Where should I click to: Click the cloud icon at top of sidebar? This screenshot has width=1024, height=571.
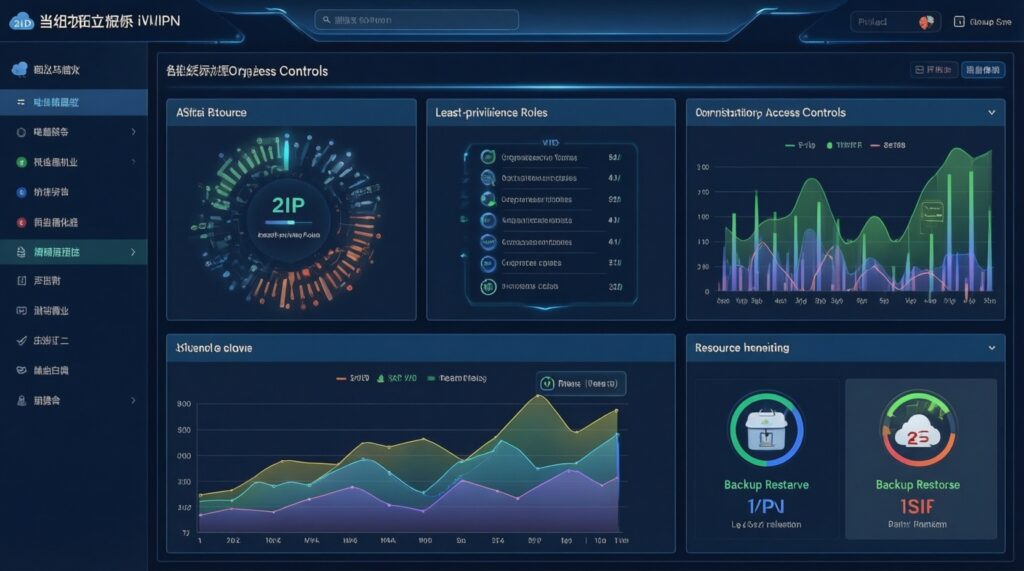point(20,70)
